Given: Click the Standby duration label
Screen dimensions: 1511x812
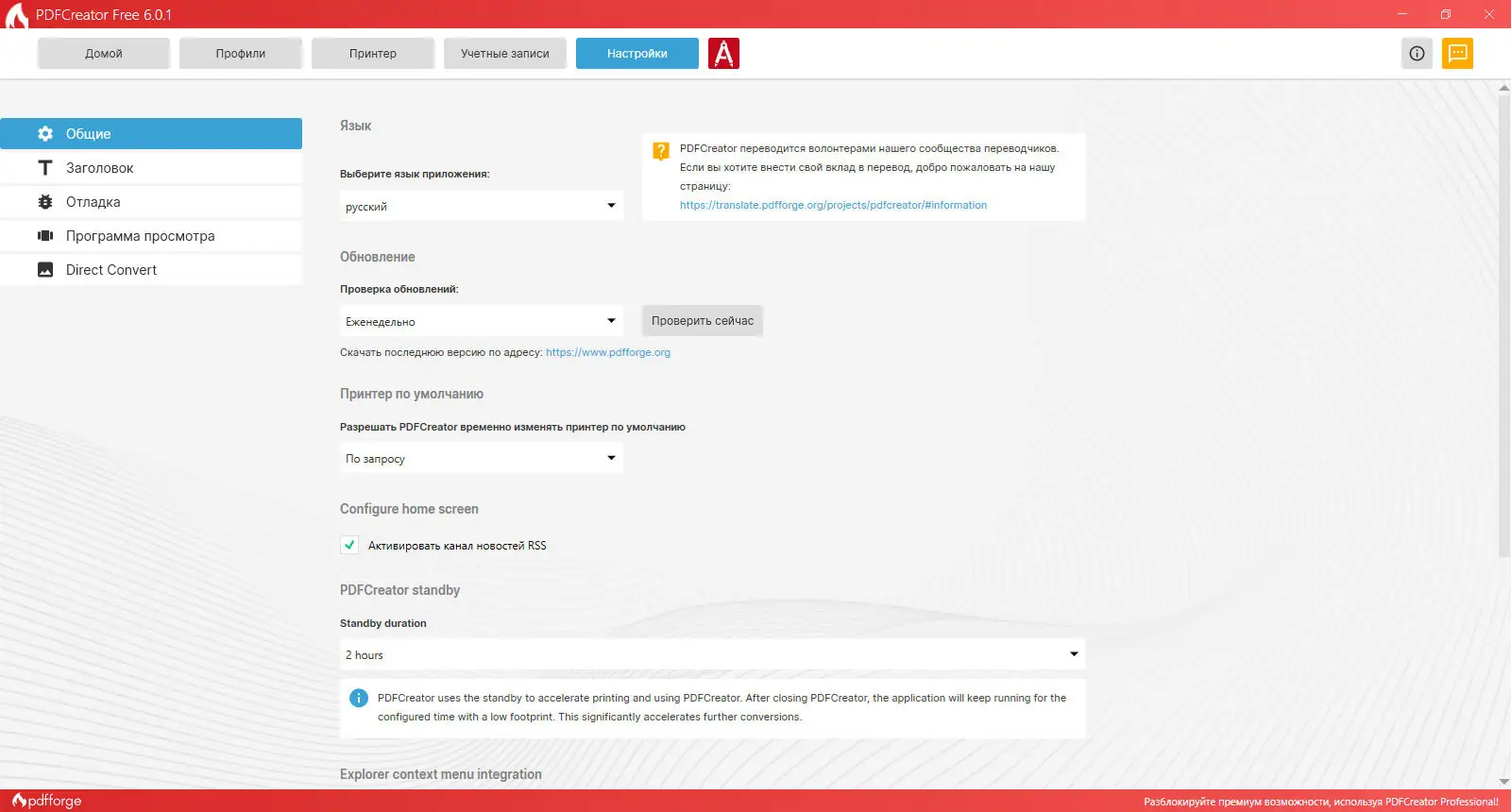Looking at the screenshot, I should tap(383, 623).
